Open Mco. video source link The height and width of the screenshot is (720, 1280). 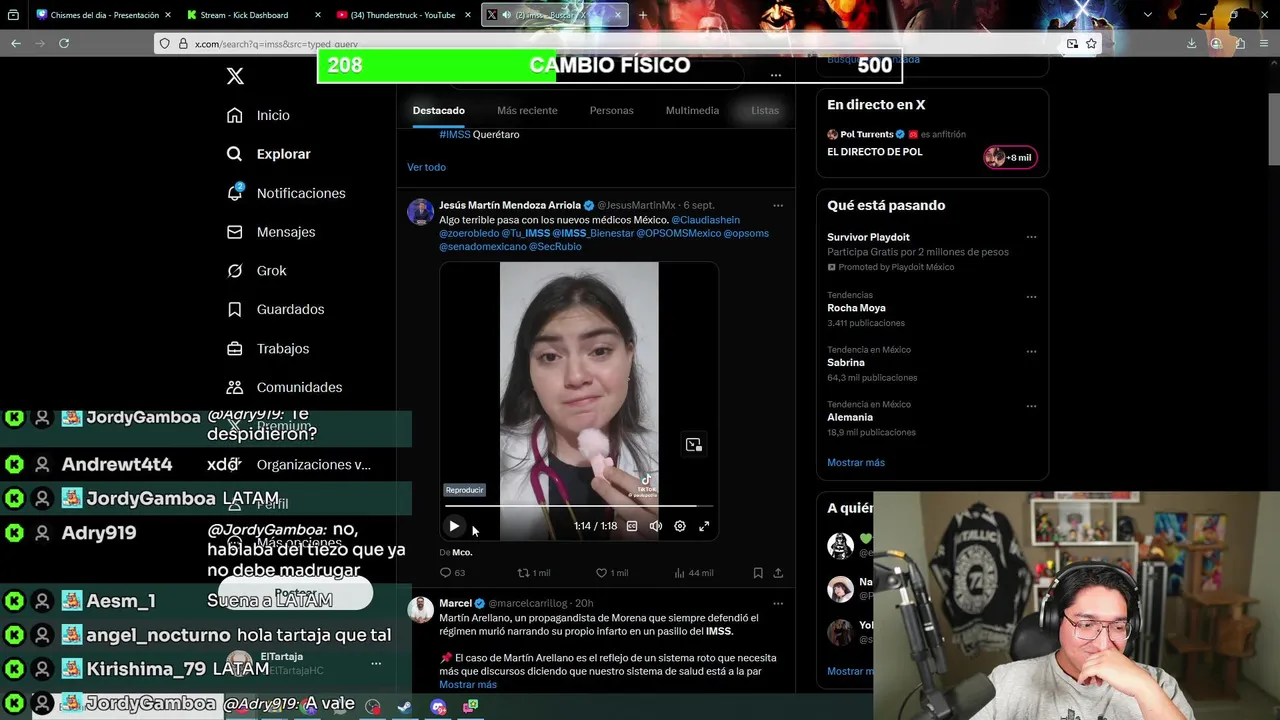coord(462,552)
